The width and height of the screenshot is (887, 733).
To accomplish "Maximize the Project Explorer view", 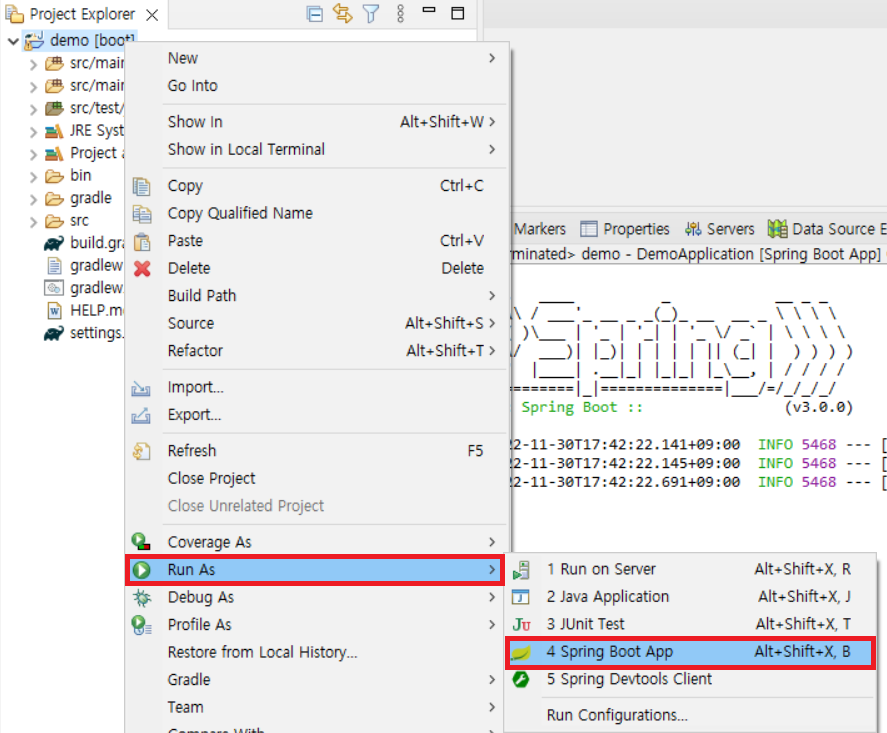I will (x=458, y=13).
